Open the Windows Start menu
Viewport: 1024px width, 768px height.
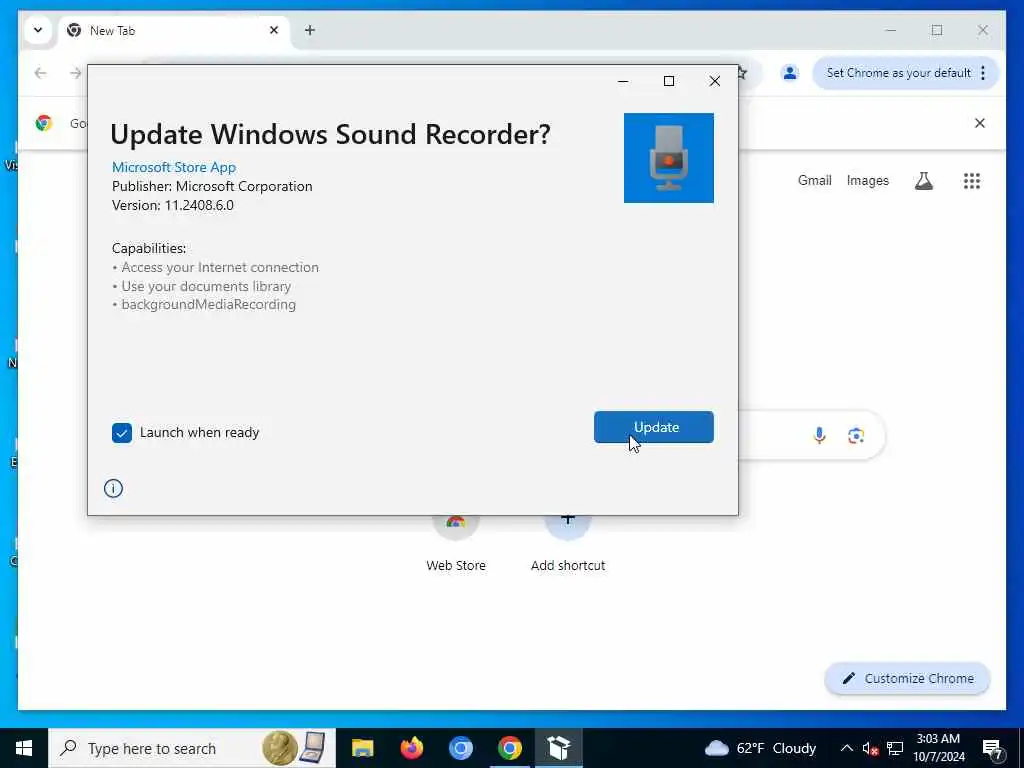(x=24, y=748)
